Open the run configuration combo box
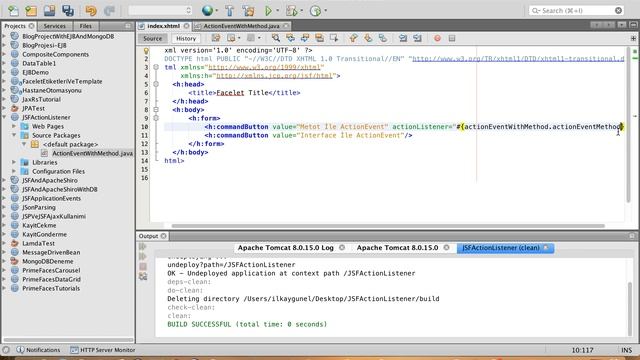Viewport: 640px width, 360px height. click(x=160, y=11)
